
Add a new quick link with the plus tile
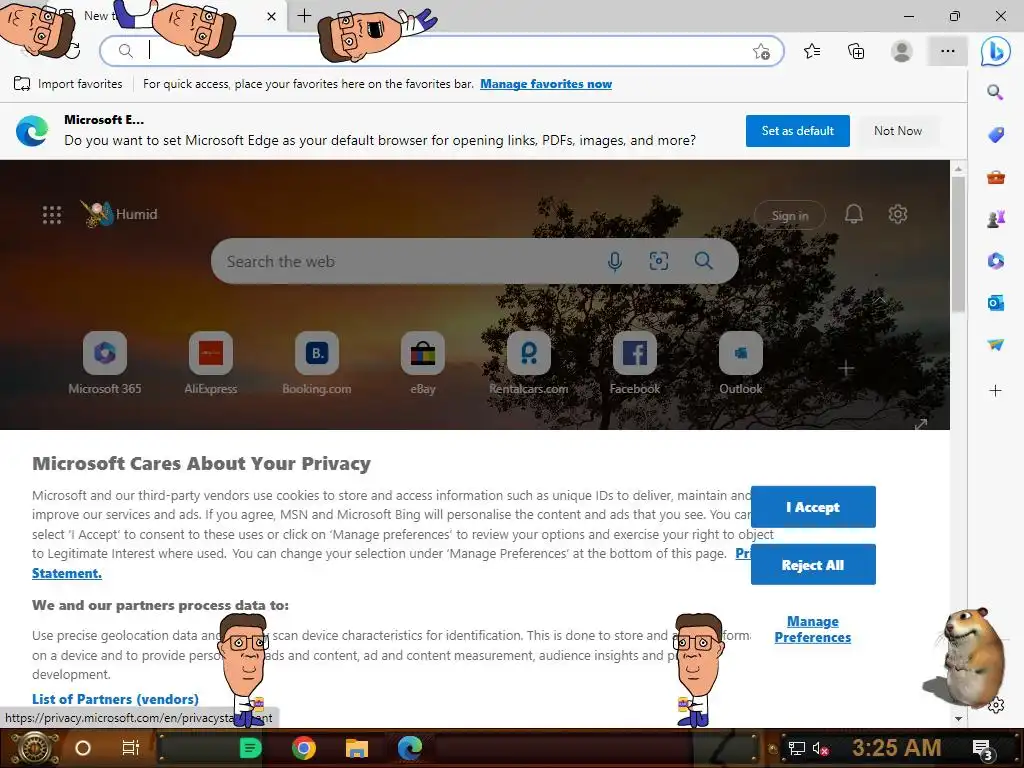pos(846,369)
